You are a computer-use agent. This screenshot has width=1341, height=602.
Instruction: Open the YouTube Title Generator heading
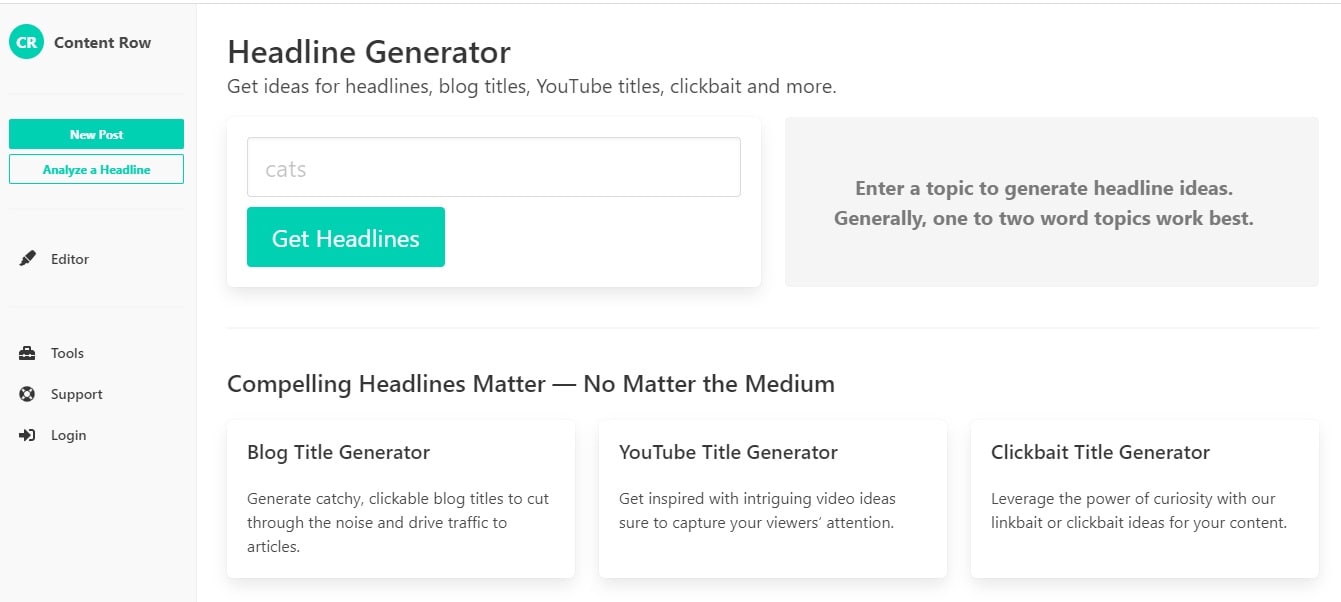[728, 452]
